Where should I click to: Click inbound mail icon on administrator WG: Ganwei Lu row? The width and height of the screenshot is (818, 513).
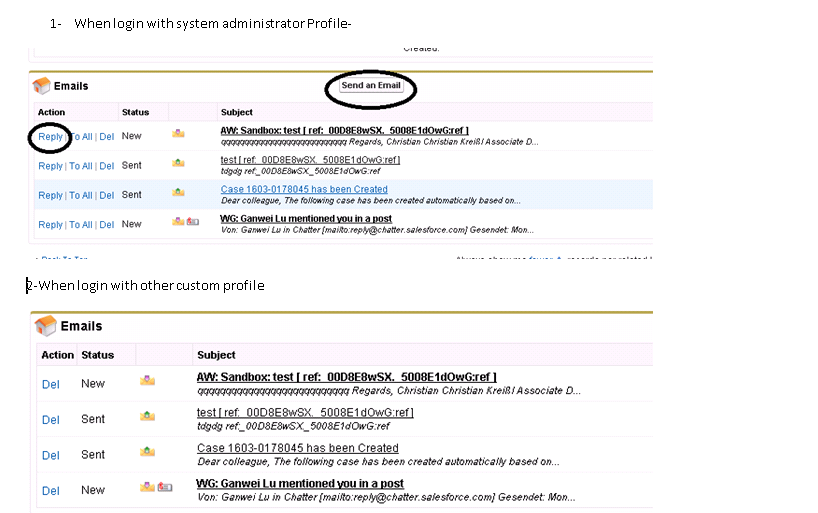(x=178, y=221)
